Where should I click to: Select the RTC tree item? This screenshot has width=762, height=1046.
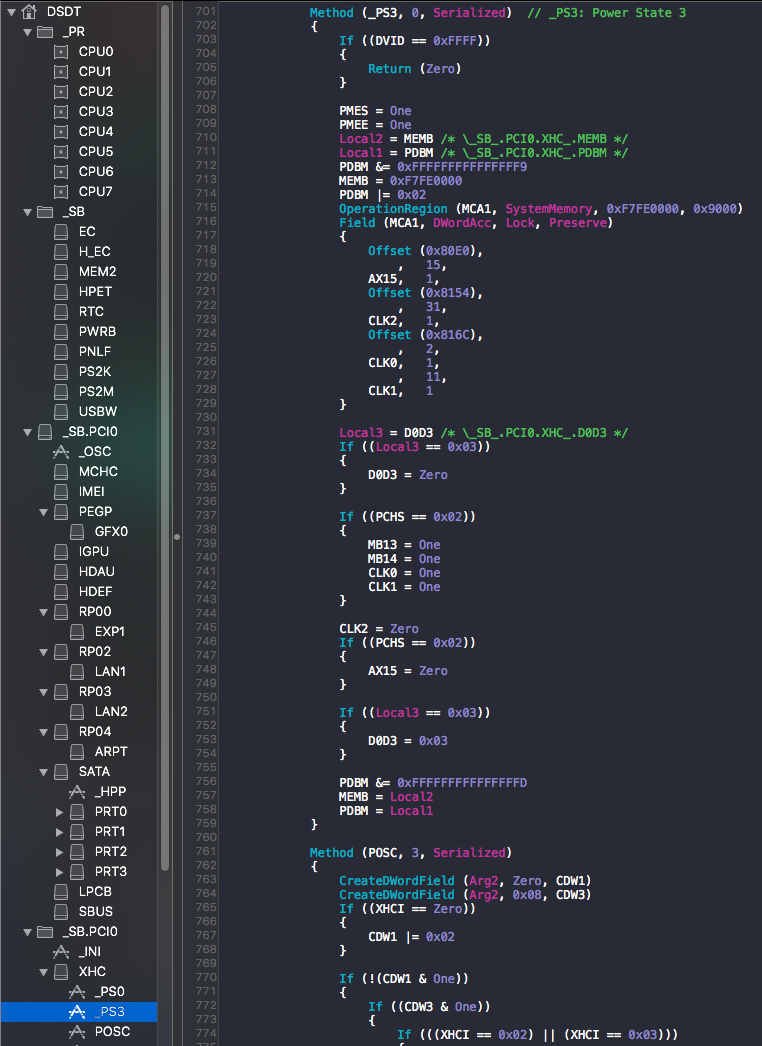(91, 312)
